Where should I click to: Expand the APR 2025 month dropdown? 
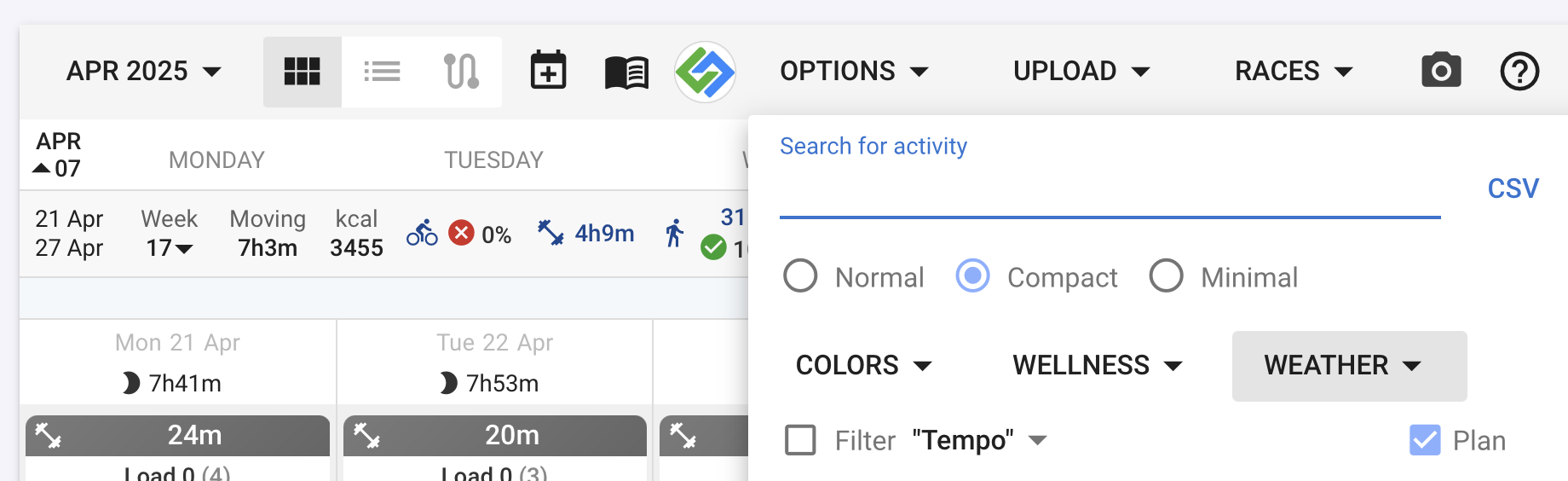click(x=144, y=71)
